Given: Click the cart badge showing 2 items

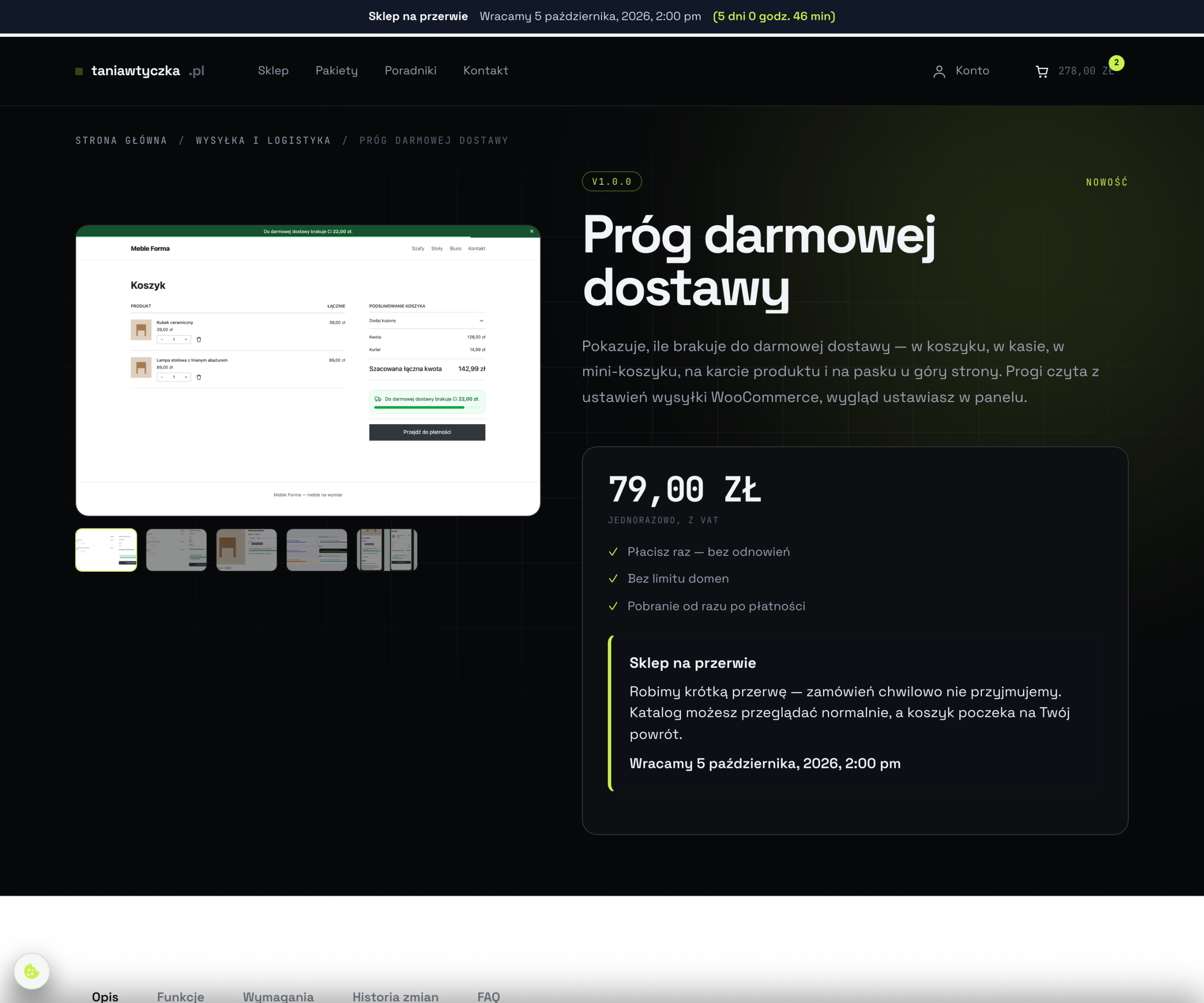Looking at the screenshot, I should [1116, 63].
